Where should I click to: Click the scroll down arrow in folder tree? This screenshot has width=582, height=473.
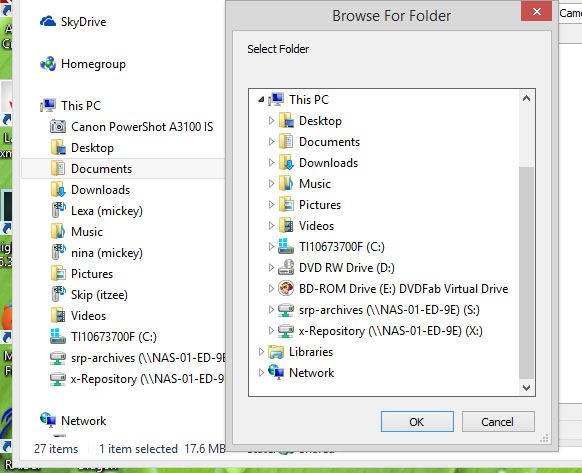tap(526, 388)
